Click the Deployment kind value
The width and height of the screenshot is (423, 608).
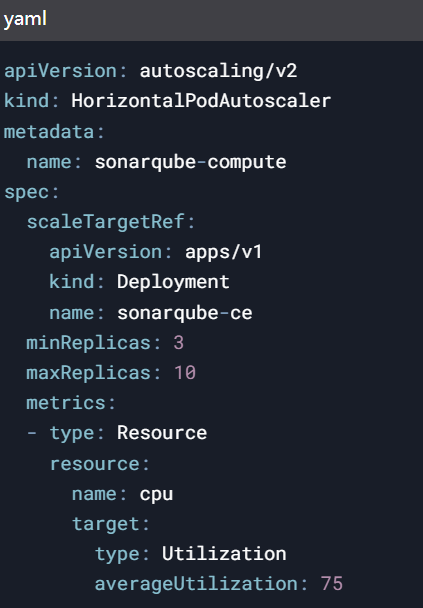[173, 282]
